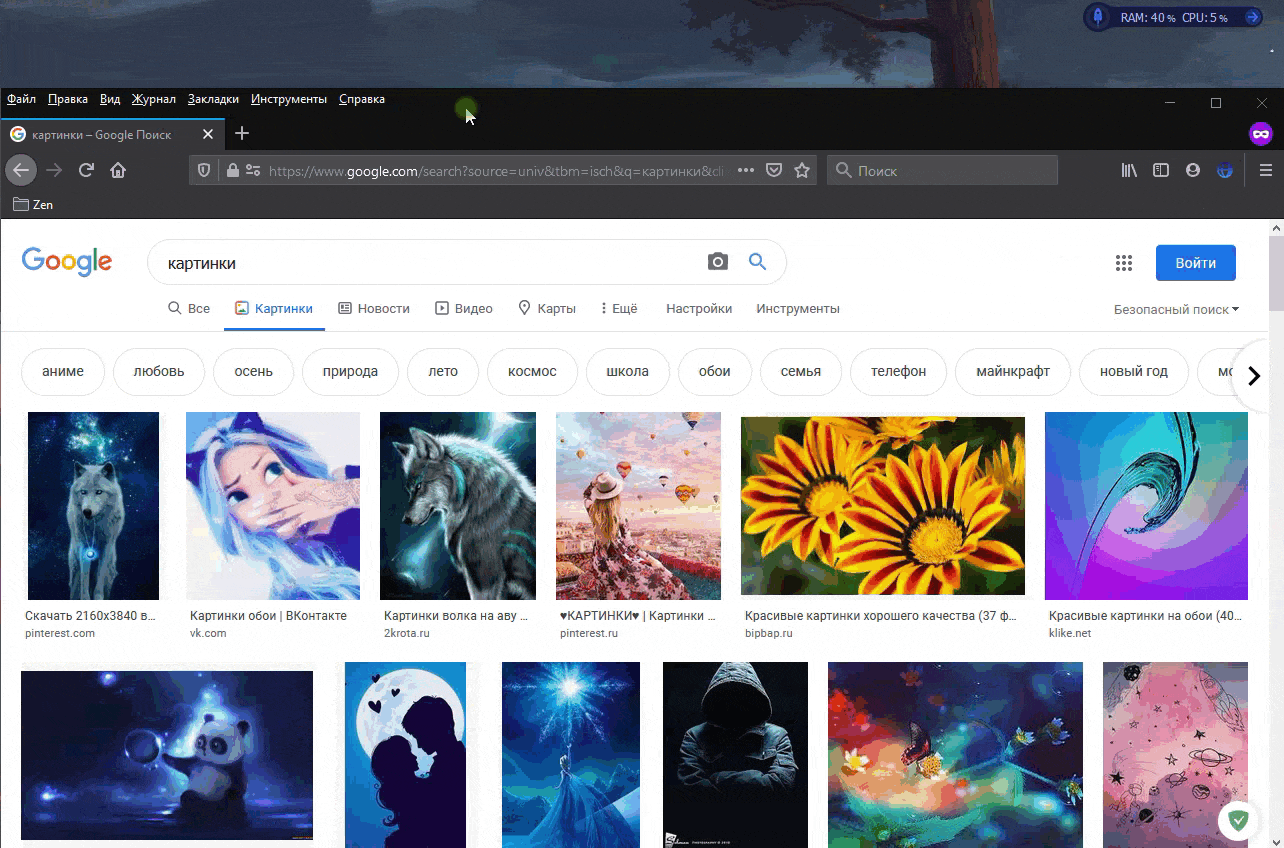Save the page to Pocket
The width and height of the screenshot is (1284, 848).
[773, 171]
